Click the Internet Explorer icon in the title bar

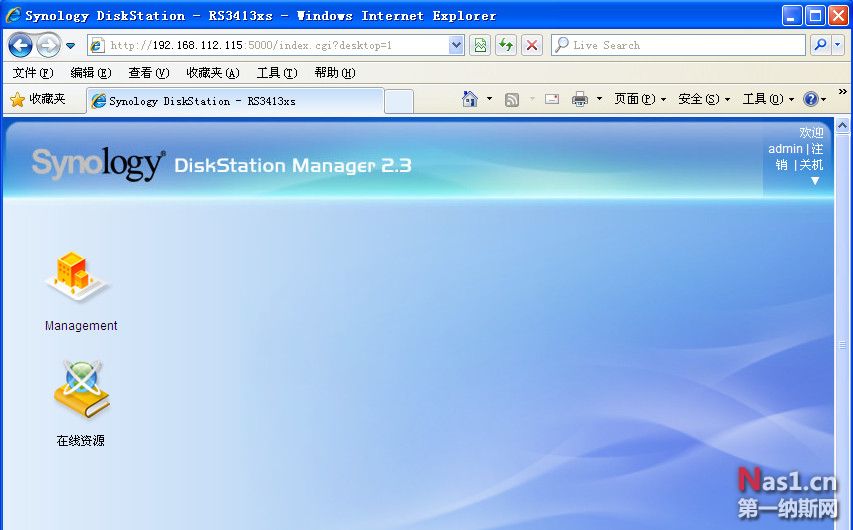coord(14,15)
